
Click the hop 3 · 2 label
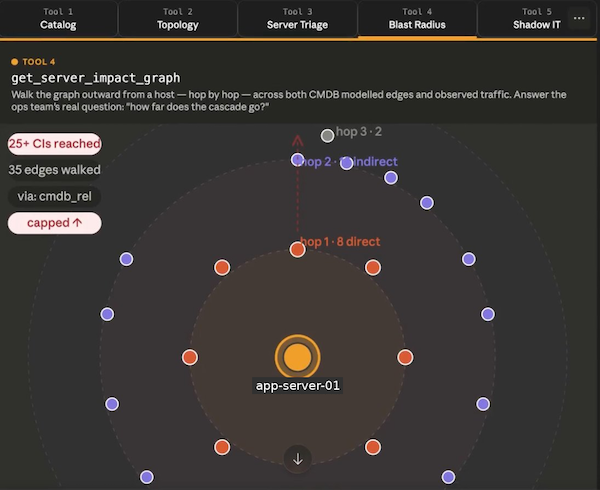[x=359, y=132]
